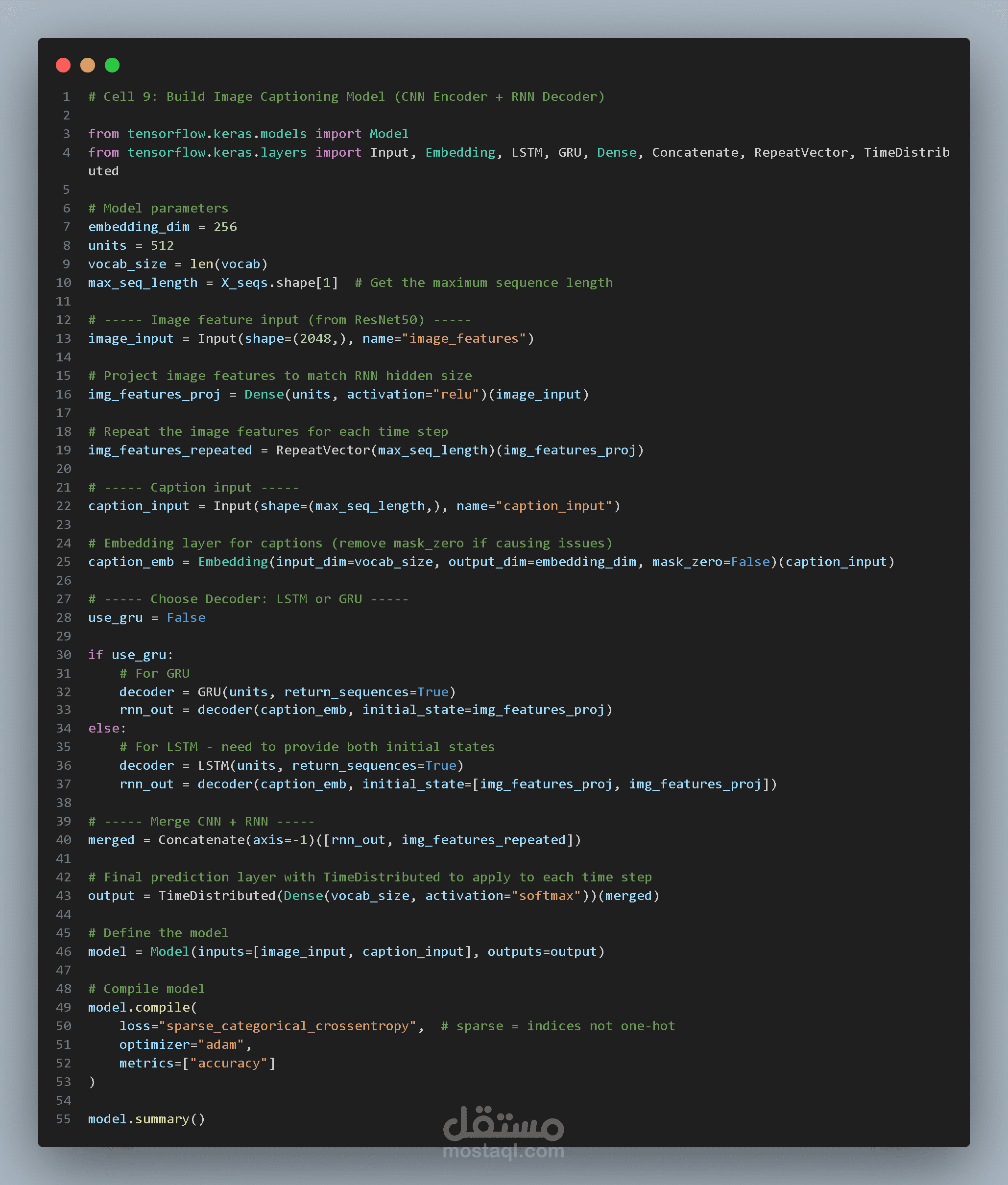Click the "image_features" name string

463,338
